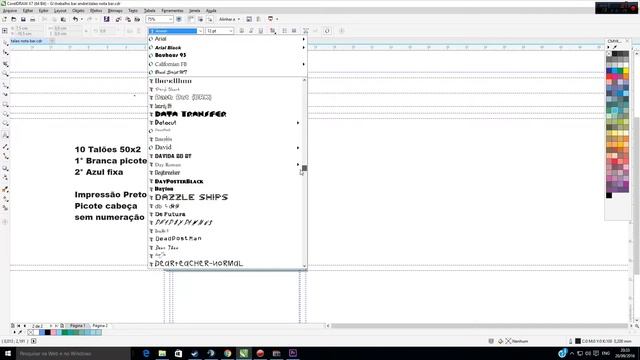The image size is (640, 360).
Task: Select the Zoom tool in toolbox
Action: click(x=5, y=74)
